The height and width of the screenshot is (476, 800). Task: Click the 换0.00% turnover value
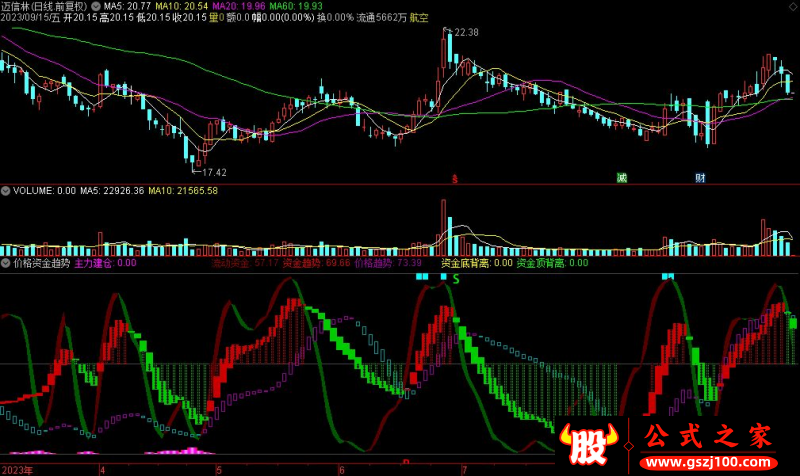click(x=335, y=18)
